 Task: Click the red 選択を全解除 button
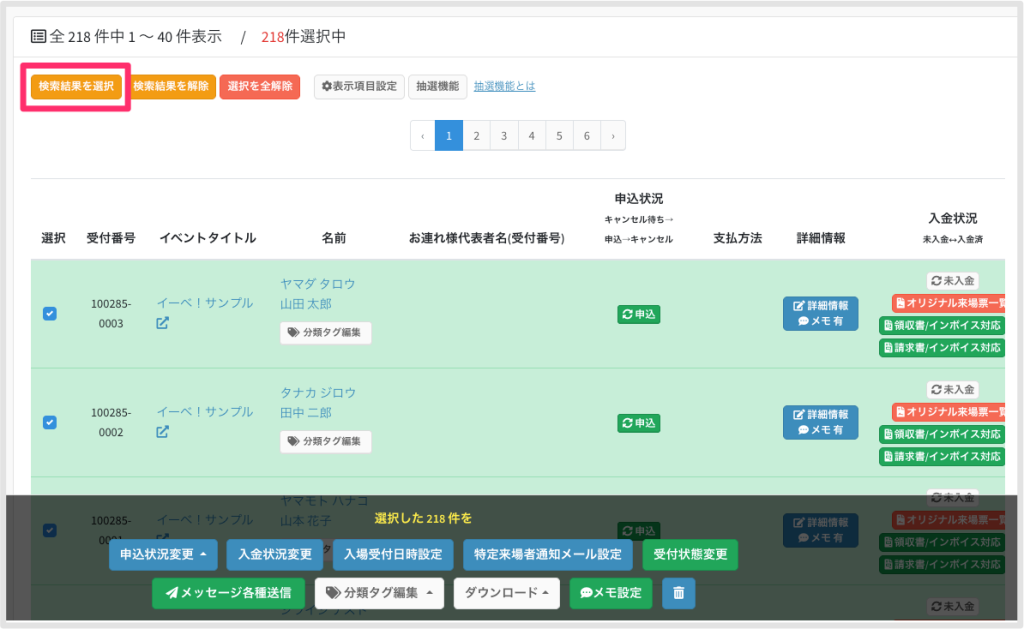tap(260, 86)
